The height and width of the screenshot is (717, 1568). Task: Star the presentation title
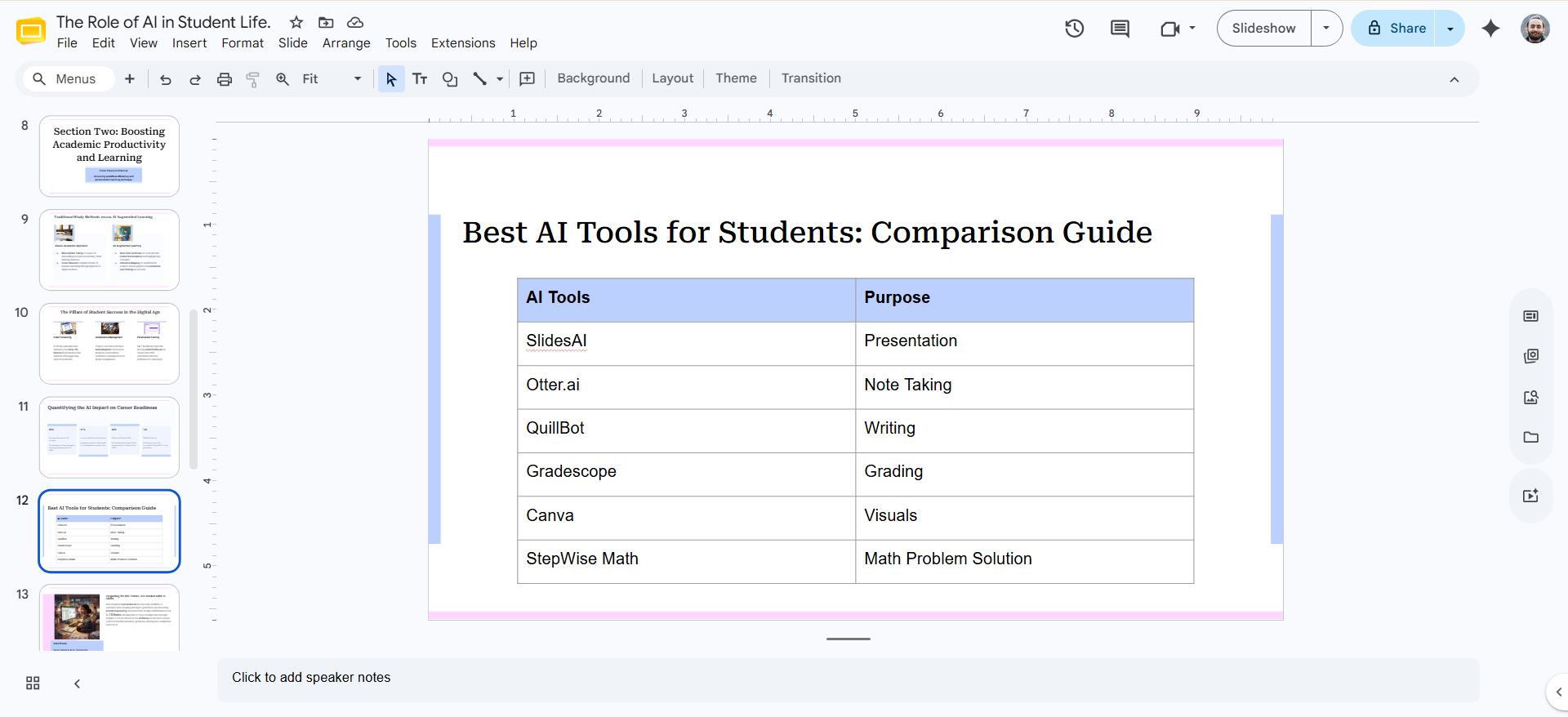pyautogui.click(x=296, y=22)
